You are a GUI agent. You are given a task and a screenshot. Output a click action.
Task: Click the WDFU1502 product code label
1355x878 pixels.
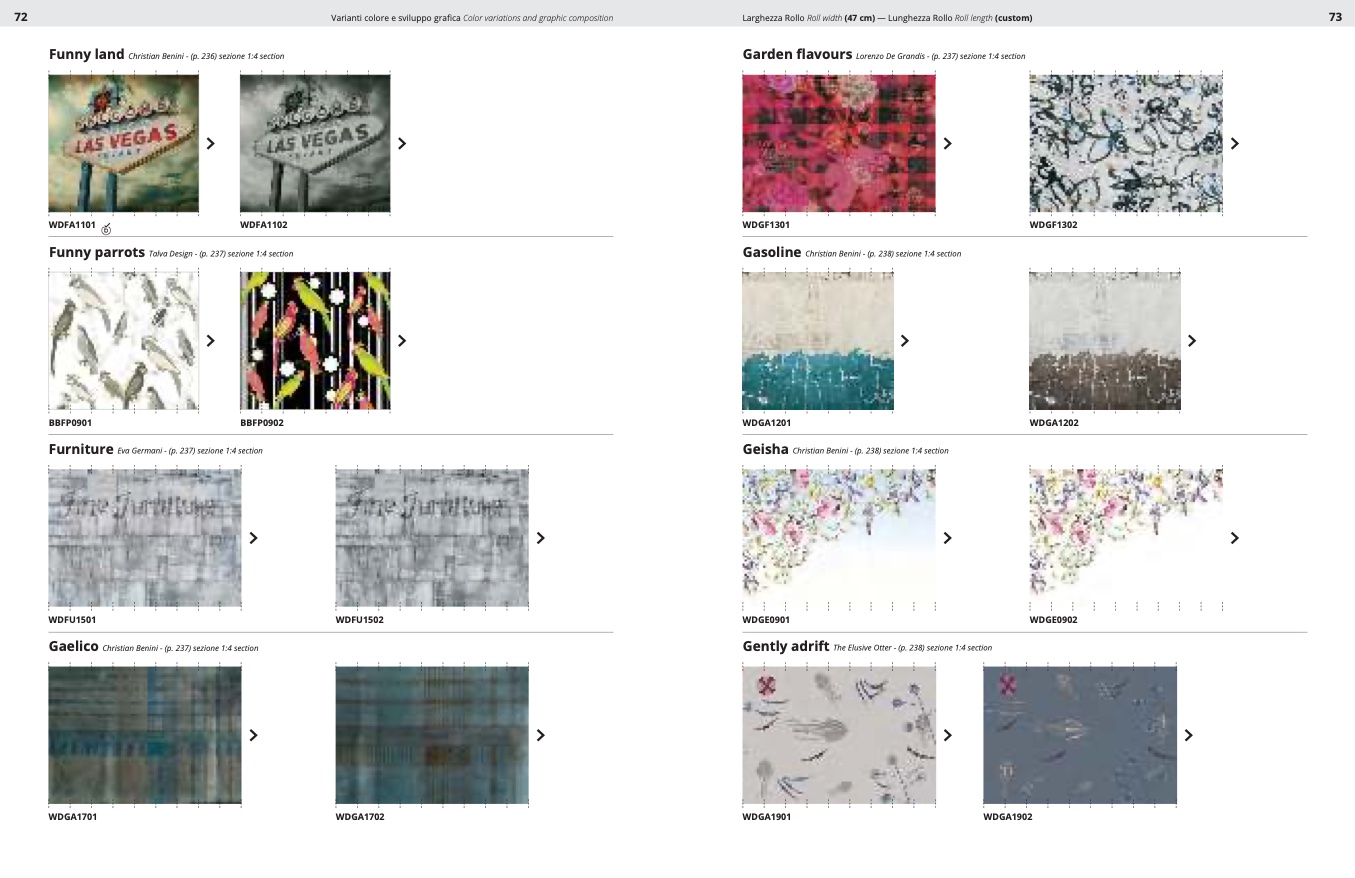(x=359, y=620)
